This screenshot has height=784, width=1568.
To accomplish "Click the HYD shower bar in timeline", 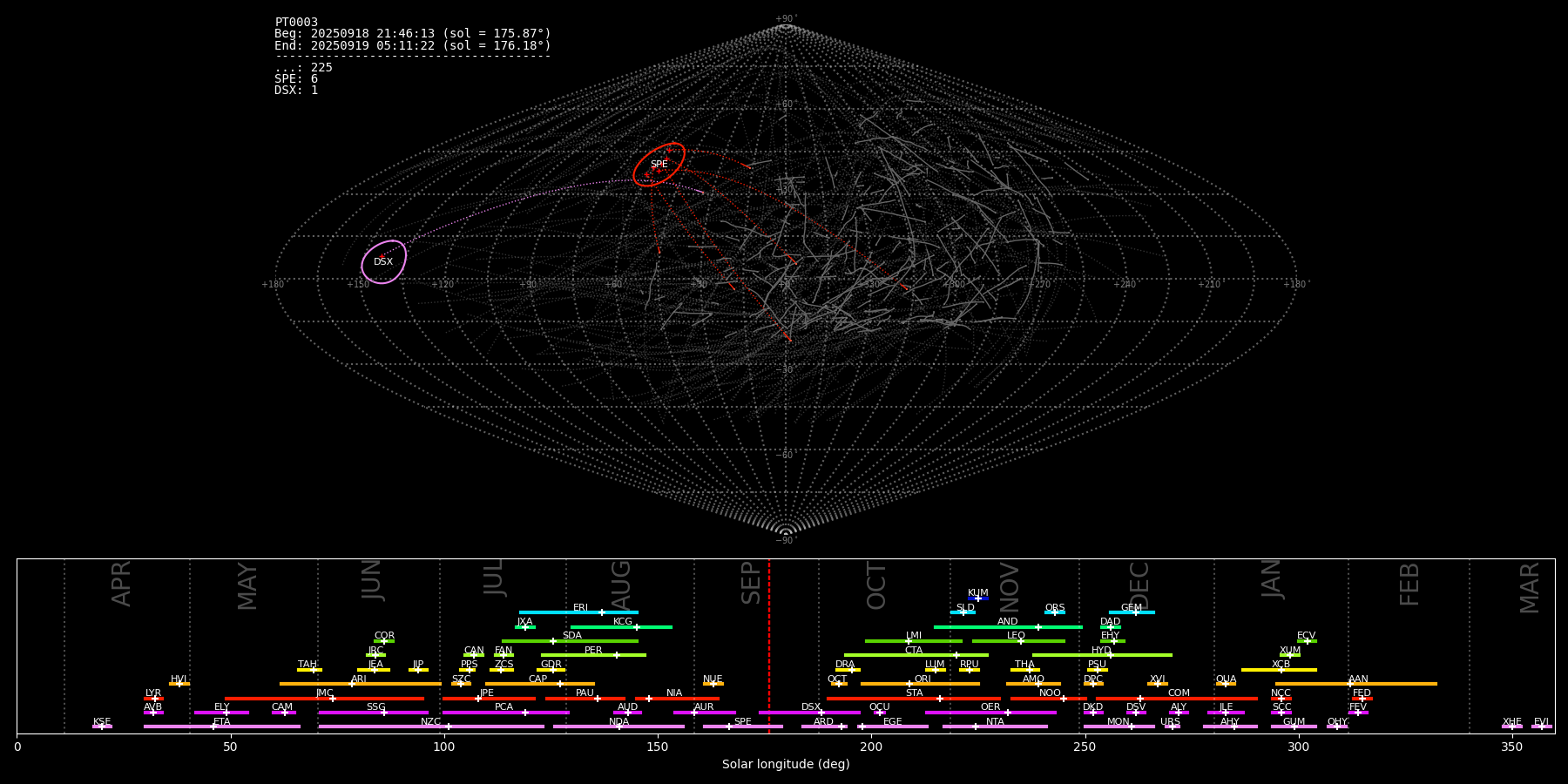I will [x=1102, y=655].
